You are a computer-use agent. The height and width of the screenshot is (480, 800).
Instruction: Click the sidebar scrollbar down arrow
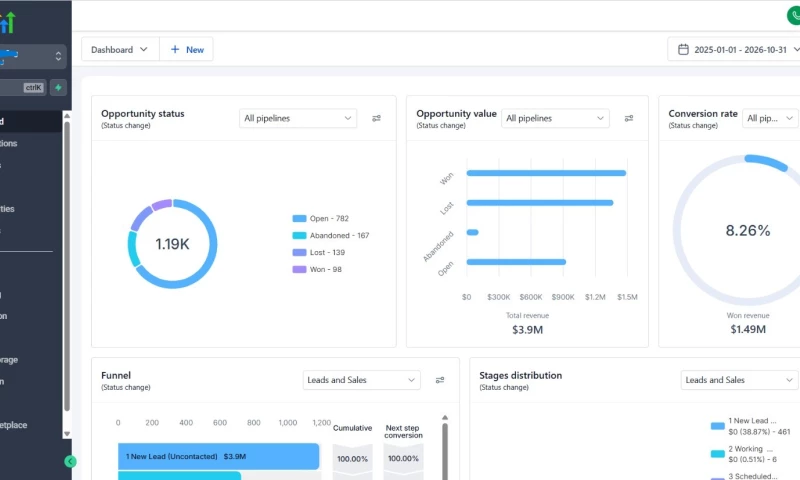[x=67, y=434]
